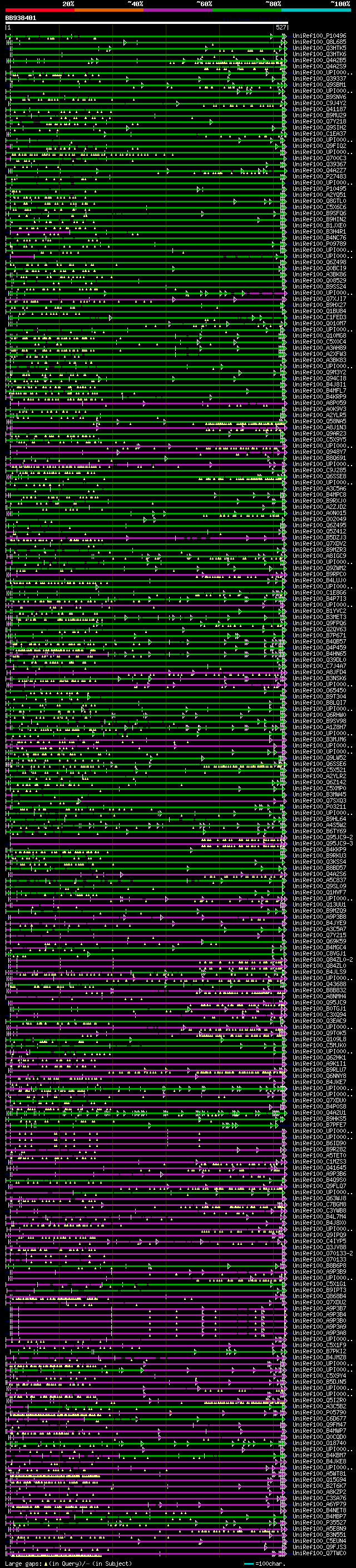Select hit UniRef100_A3AH89

click(319, 348)
